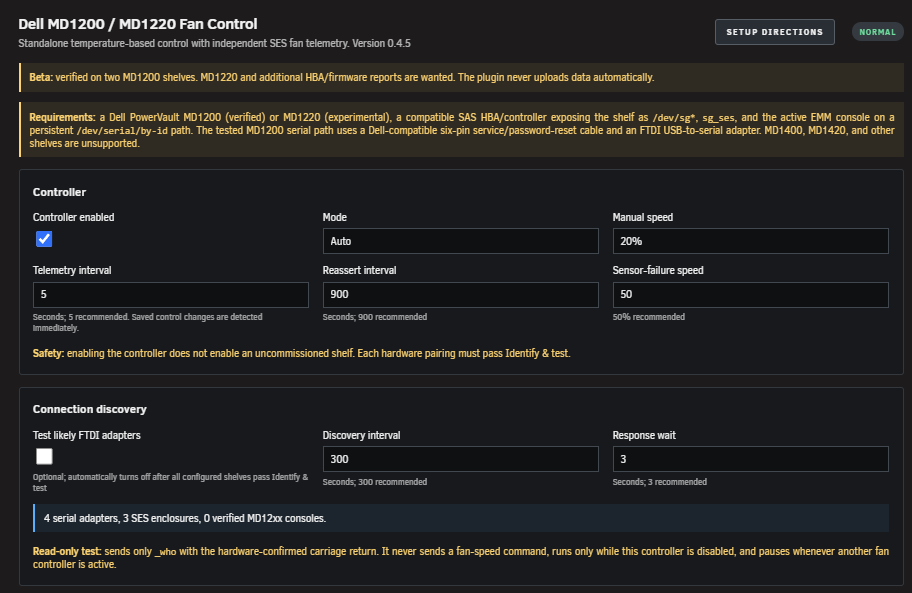The image size is (912, 593).
Task: Click the Dell MD1200 / MD1220 Fan Control heading
Action: tap(138, 24)
